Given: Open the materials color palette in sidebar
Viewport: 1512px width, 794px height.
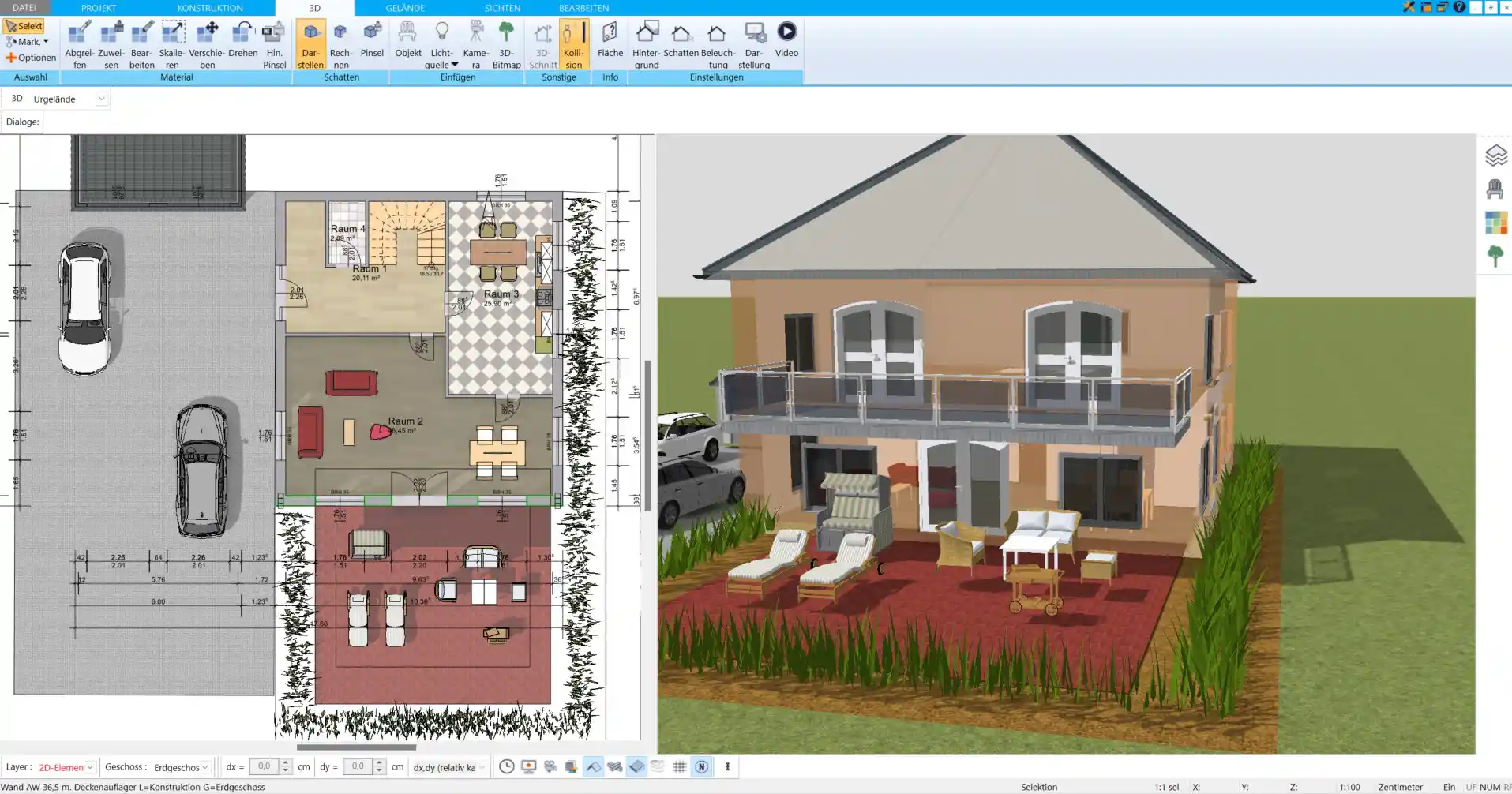Looking at the screenshot, I should 1495,223.
